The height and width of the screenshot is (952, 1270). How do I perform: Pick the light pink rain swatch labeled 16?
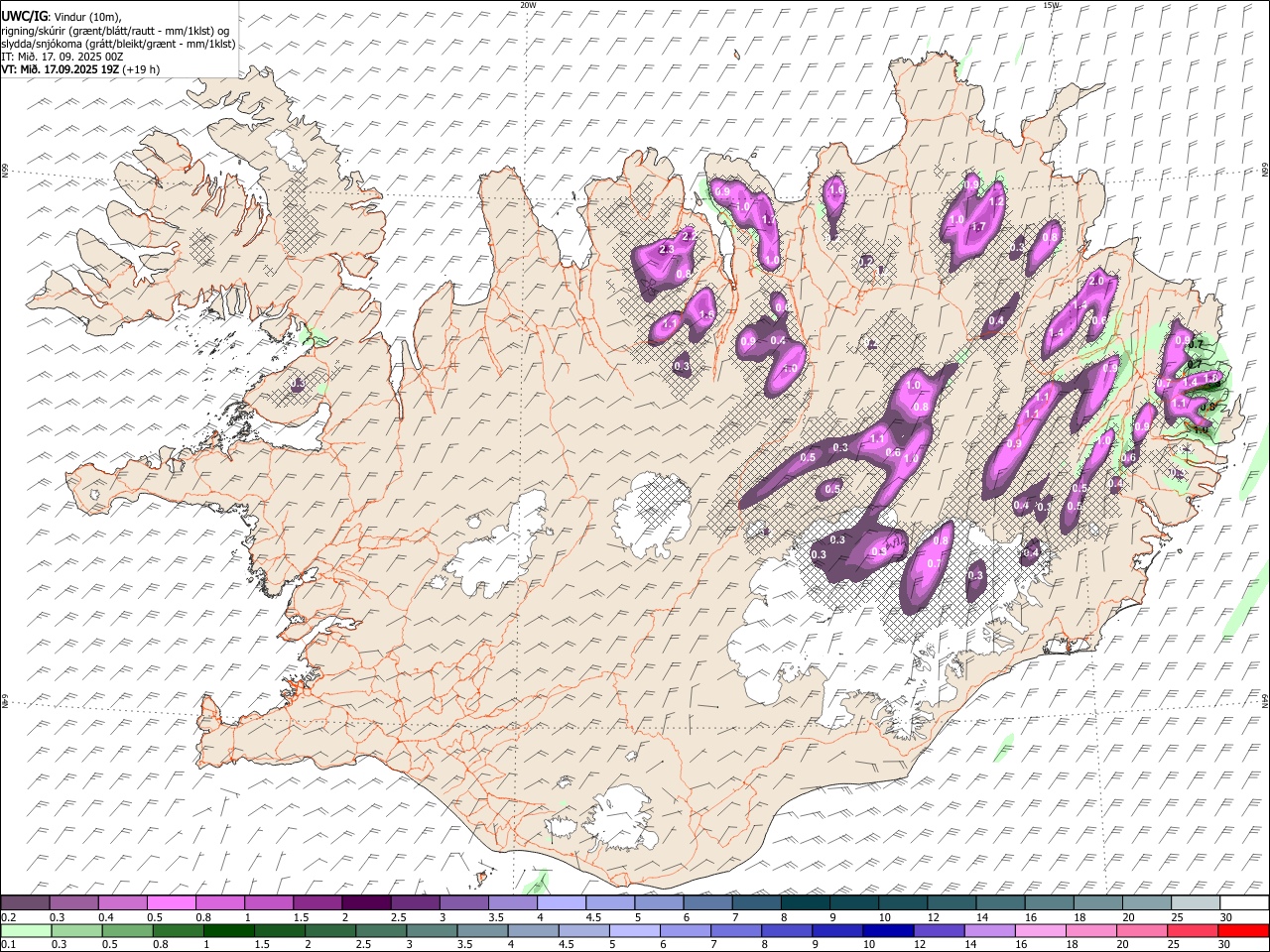[1041, 930]
